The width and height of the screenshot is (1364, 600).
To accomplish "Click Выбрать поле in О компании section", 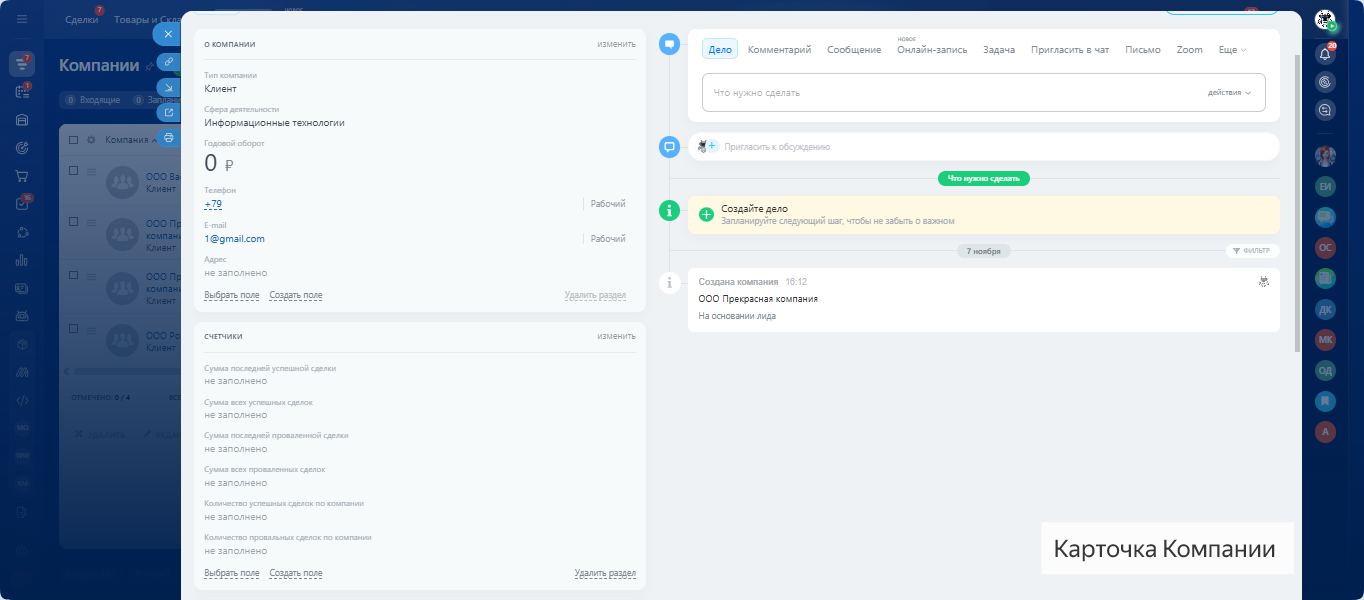I will point(232,295).
